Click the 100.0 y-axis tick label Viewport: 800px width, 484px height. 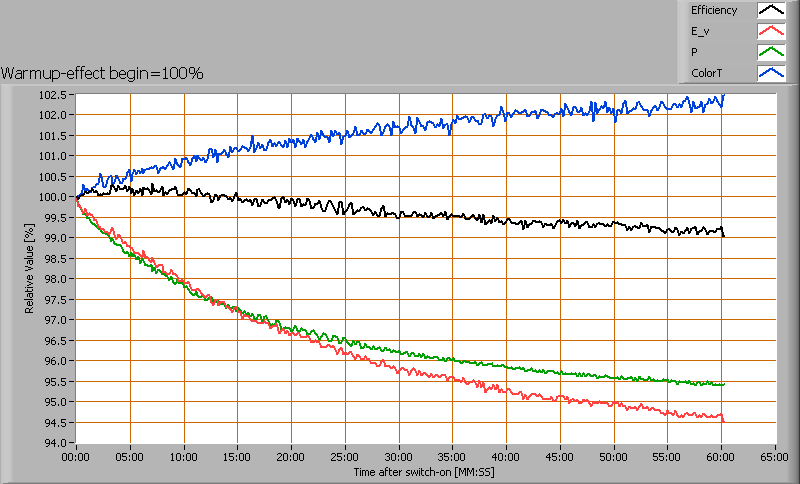(x=54, y=197)
